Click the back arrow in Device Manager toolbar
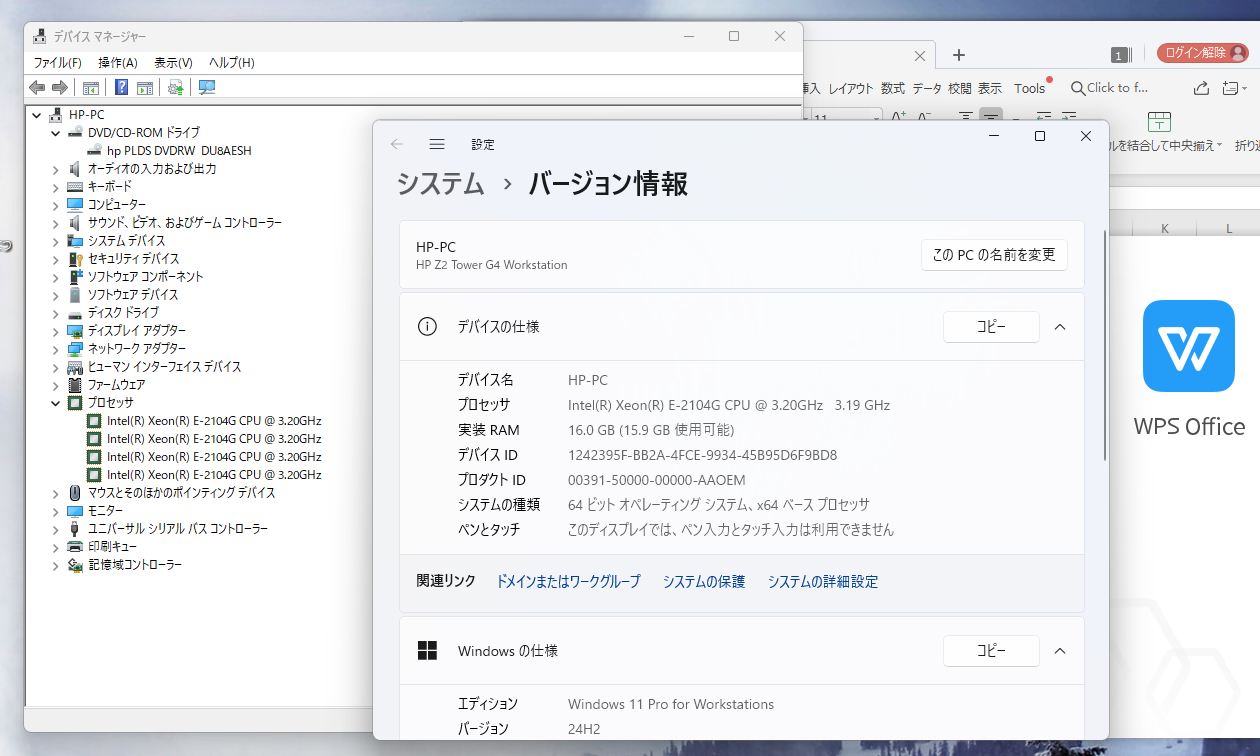 click(37, 87)
